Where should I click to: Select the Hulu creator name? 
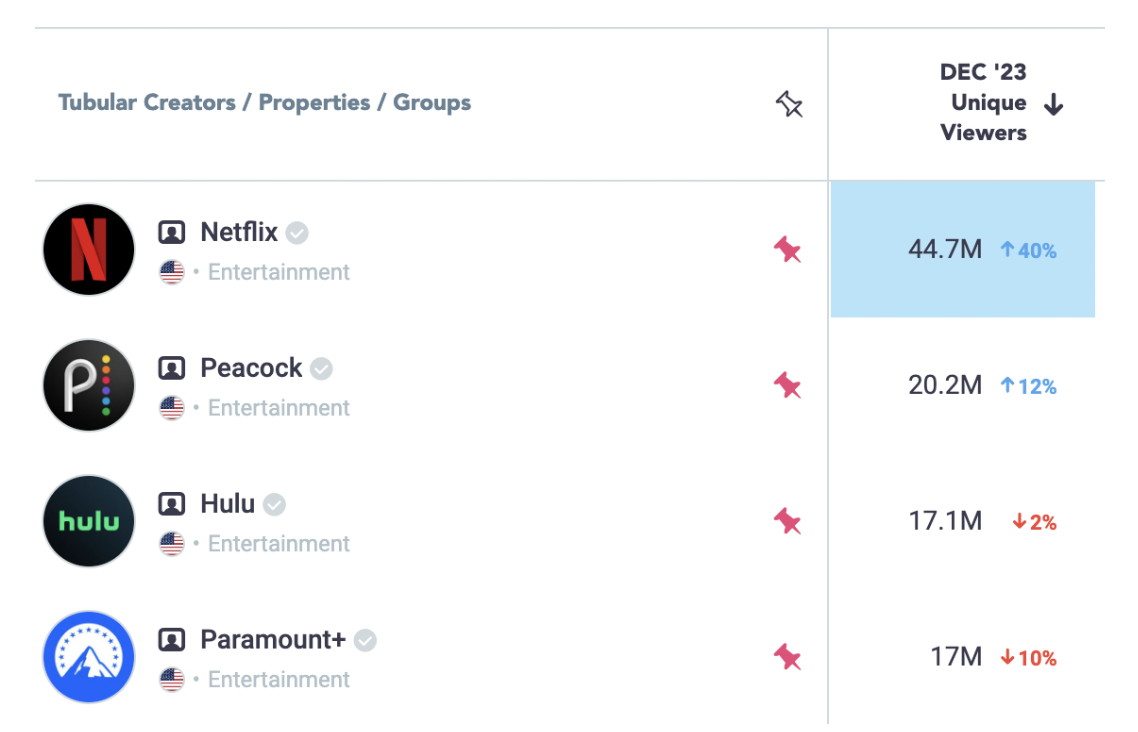(x=227, y=503)
